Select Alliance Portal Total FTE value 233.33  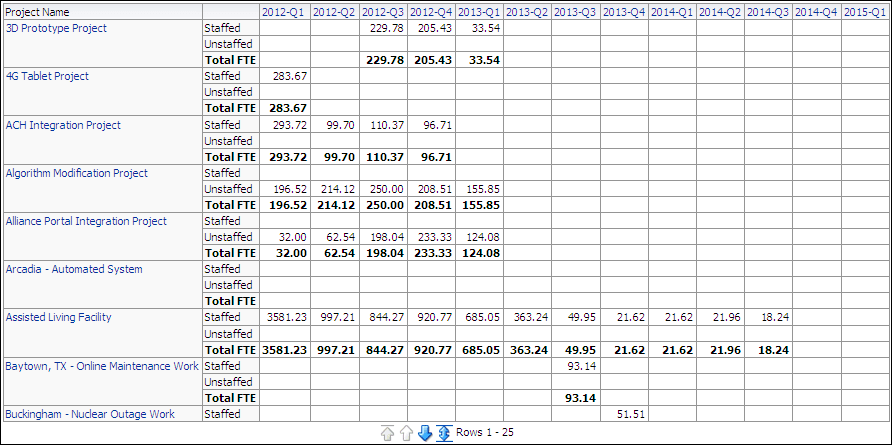click(x=431, y=252)
